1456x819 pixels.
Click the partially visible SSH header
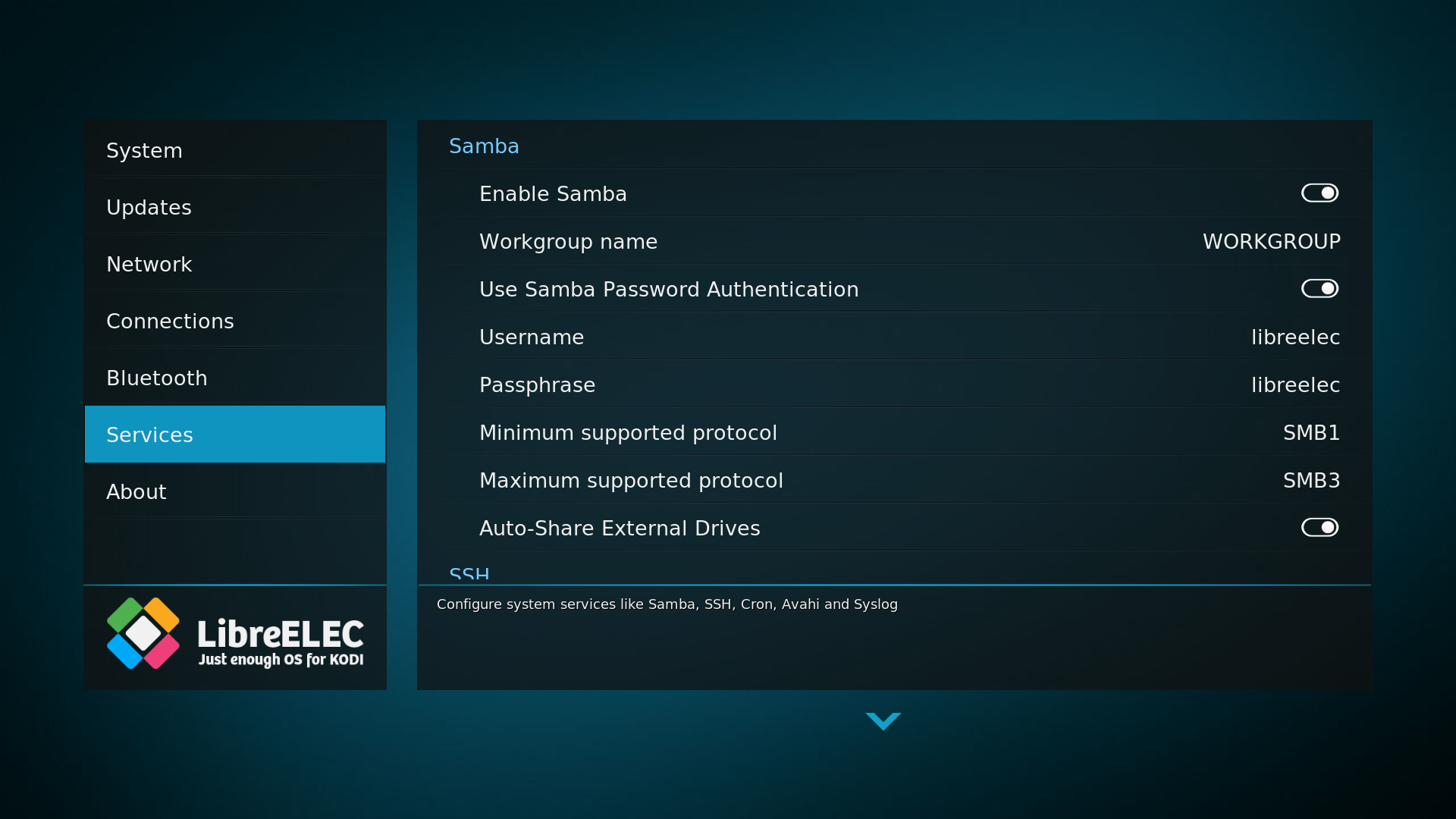469,574
